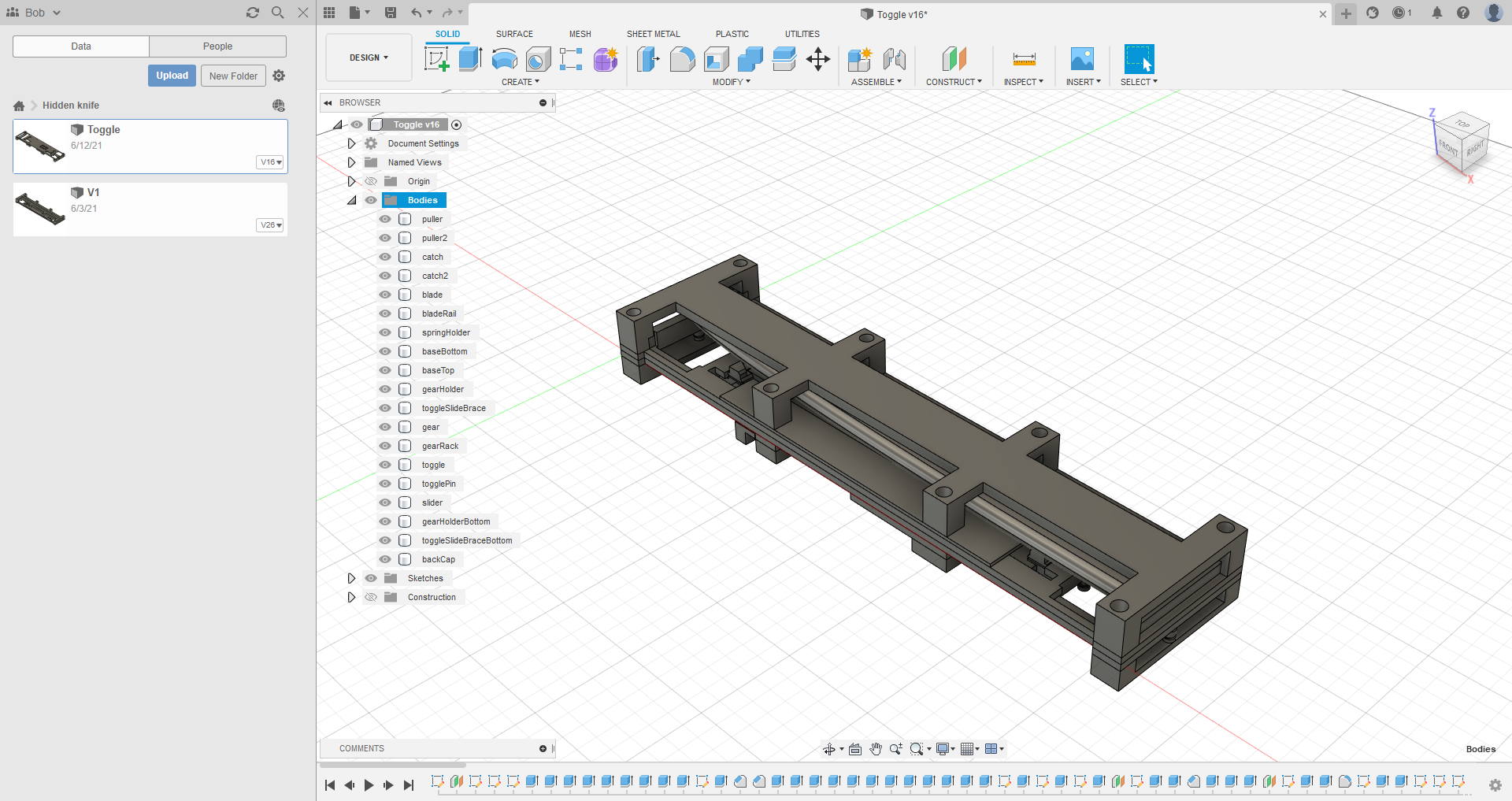Open the Grid and Snaps icon
The image size is (1512, 801).
pyautogui.click(x=968, y=749)
